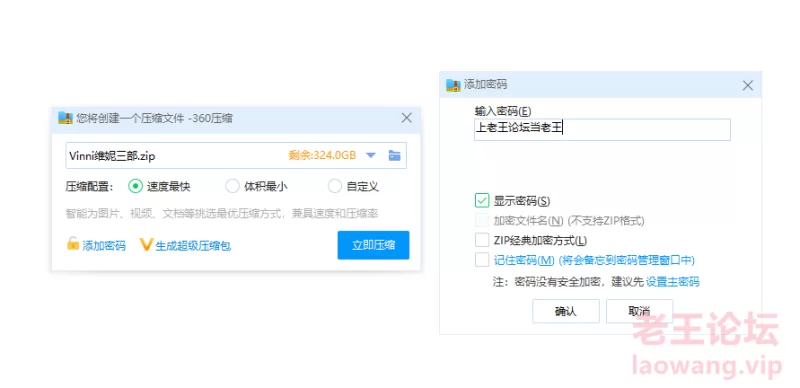Screen dimensions: 800x388
Task: Click the 剩余:324.0GB free space text
Action: (322, 156)
